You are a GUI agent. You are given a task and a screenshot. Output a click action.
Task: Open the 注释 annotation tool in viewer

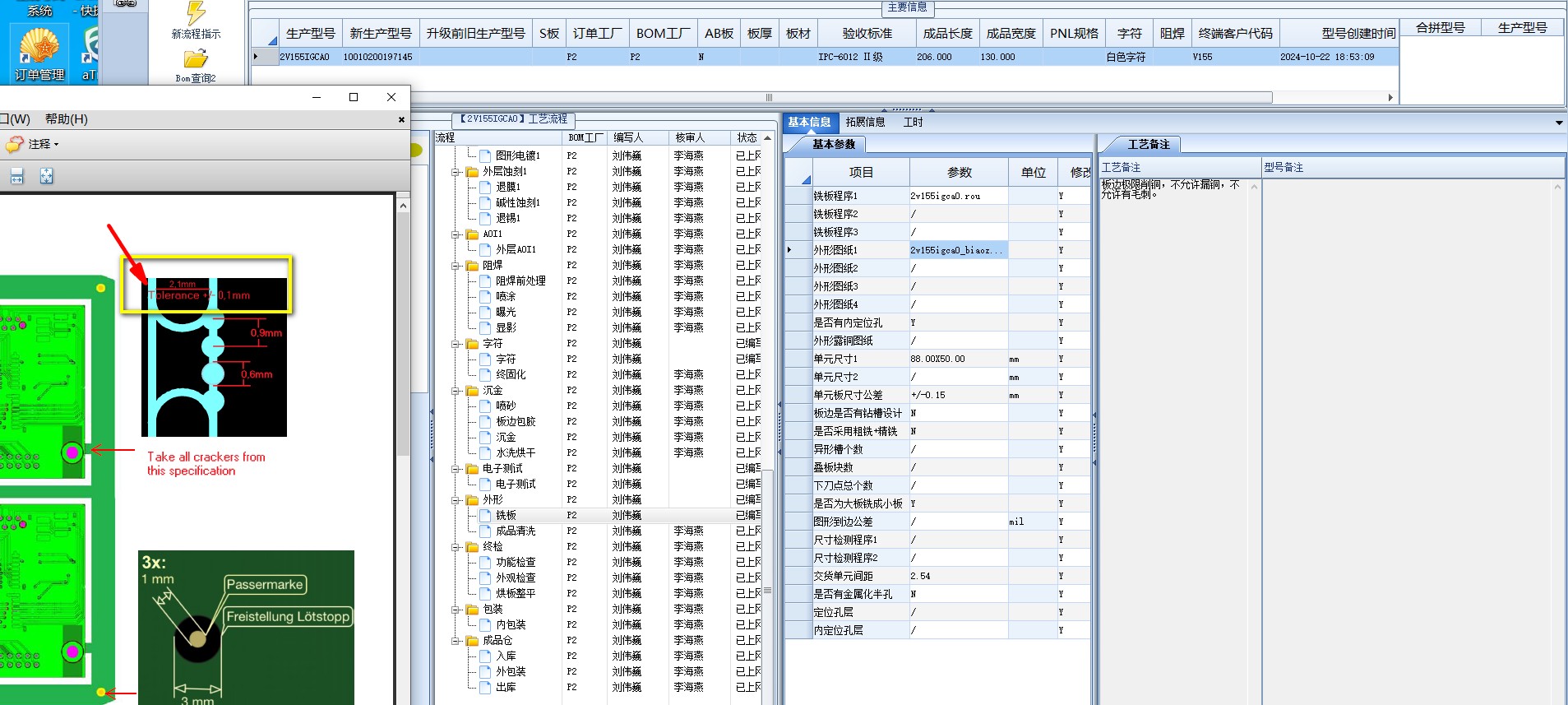[x=33, y=144]
